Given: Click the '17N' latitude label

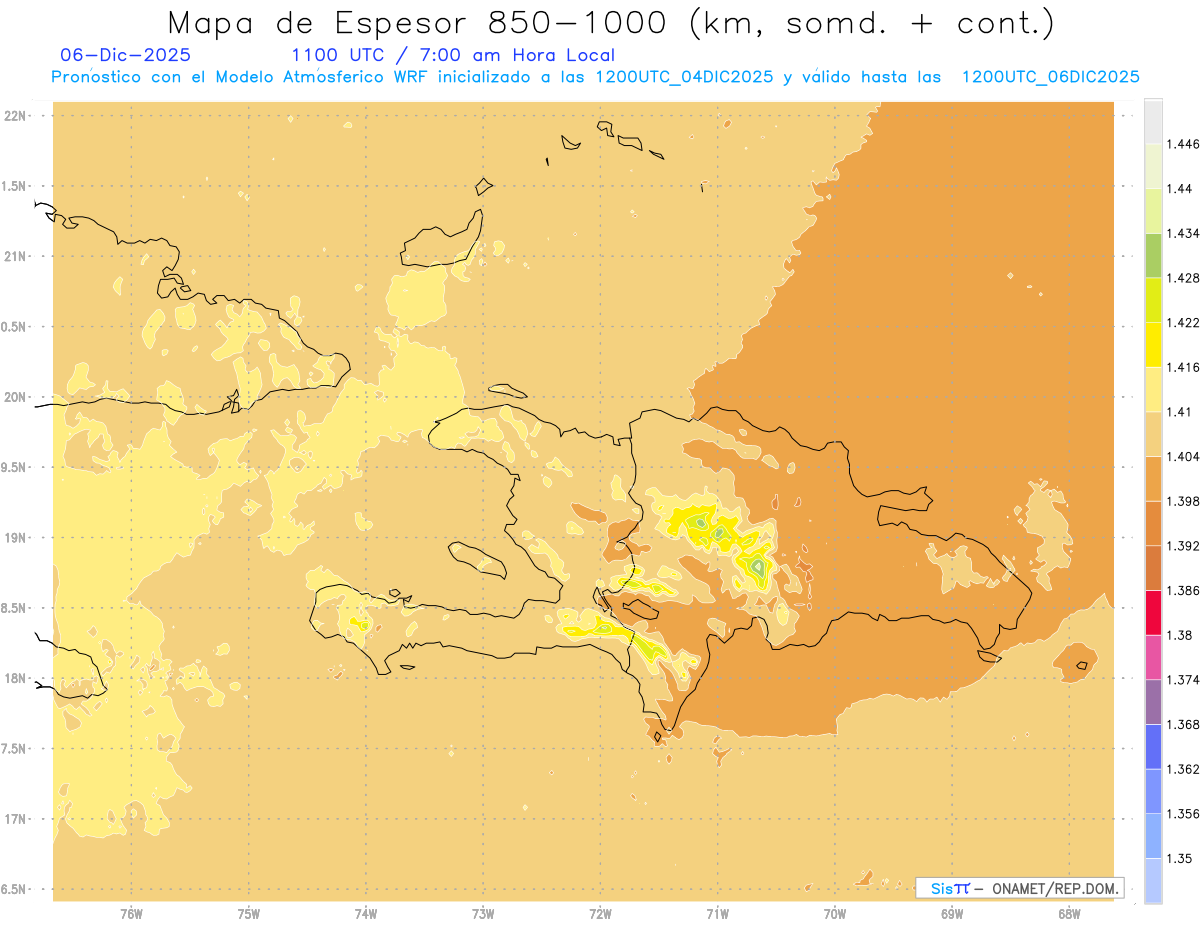Looking at the screenshot, I should click(16, 819).
